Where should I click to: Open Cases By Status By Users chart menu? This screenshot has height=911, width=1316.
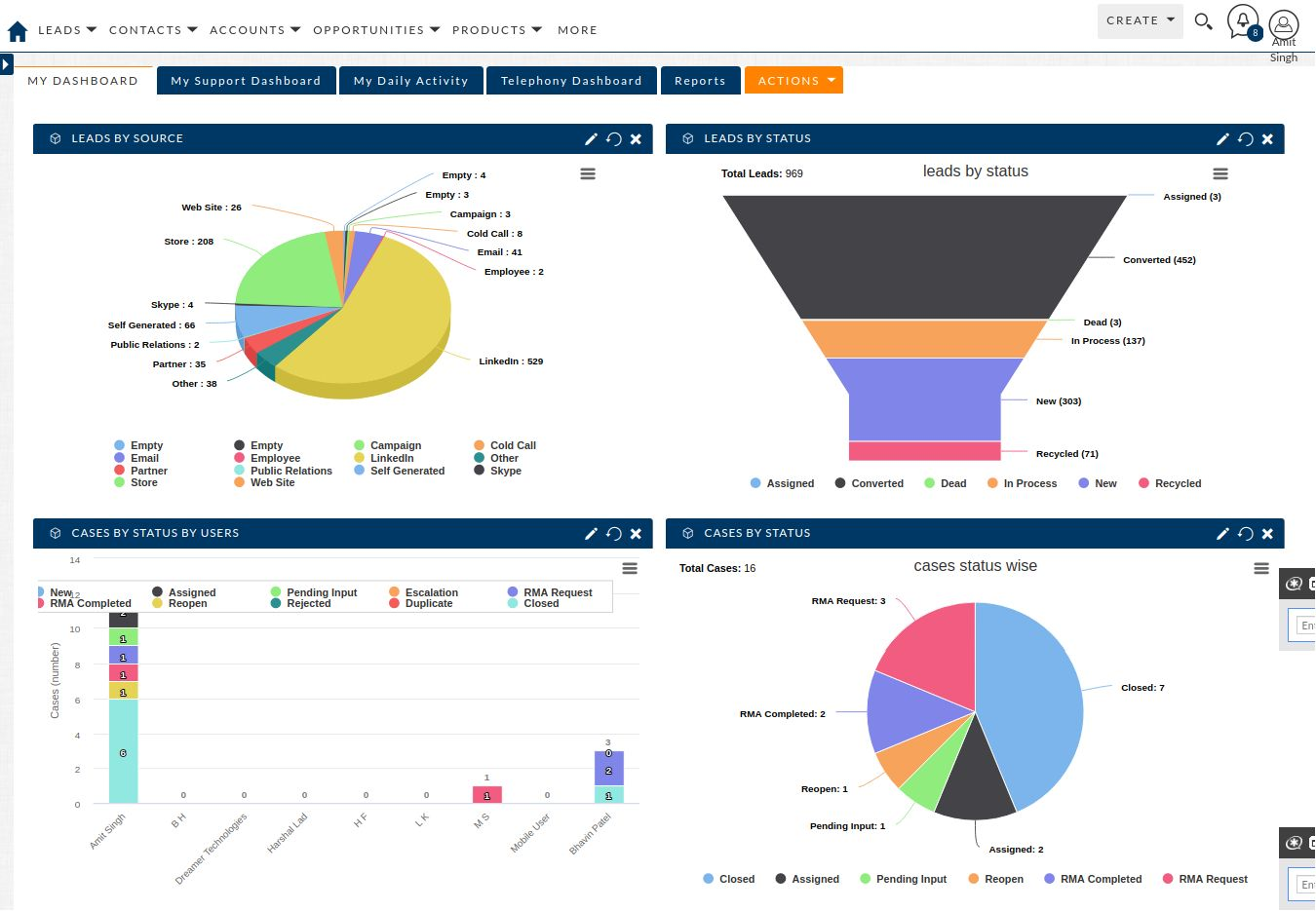pyautogui.click(x=630, y=568)
